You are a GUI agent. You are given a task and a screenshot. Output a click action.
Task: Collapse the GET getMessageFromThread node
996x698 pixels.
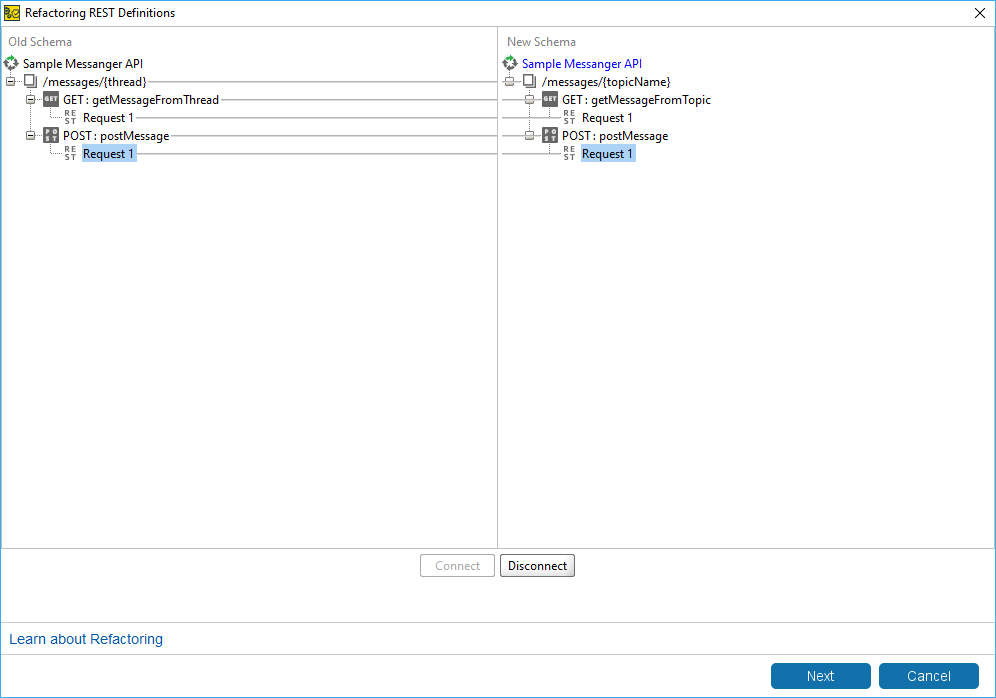tap(31, 100)
